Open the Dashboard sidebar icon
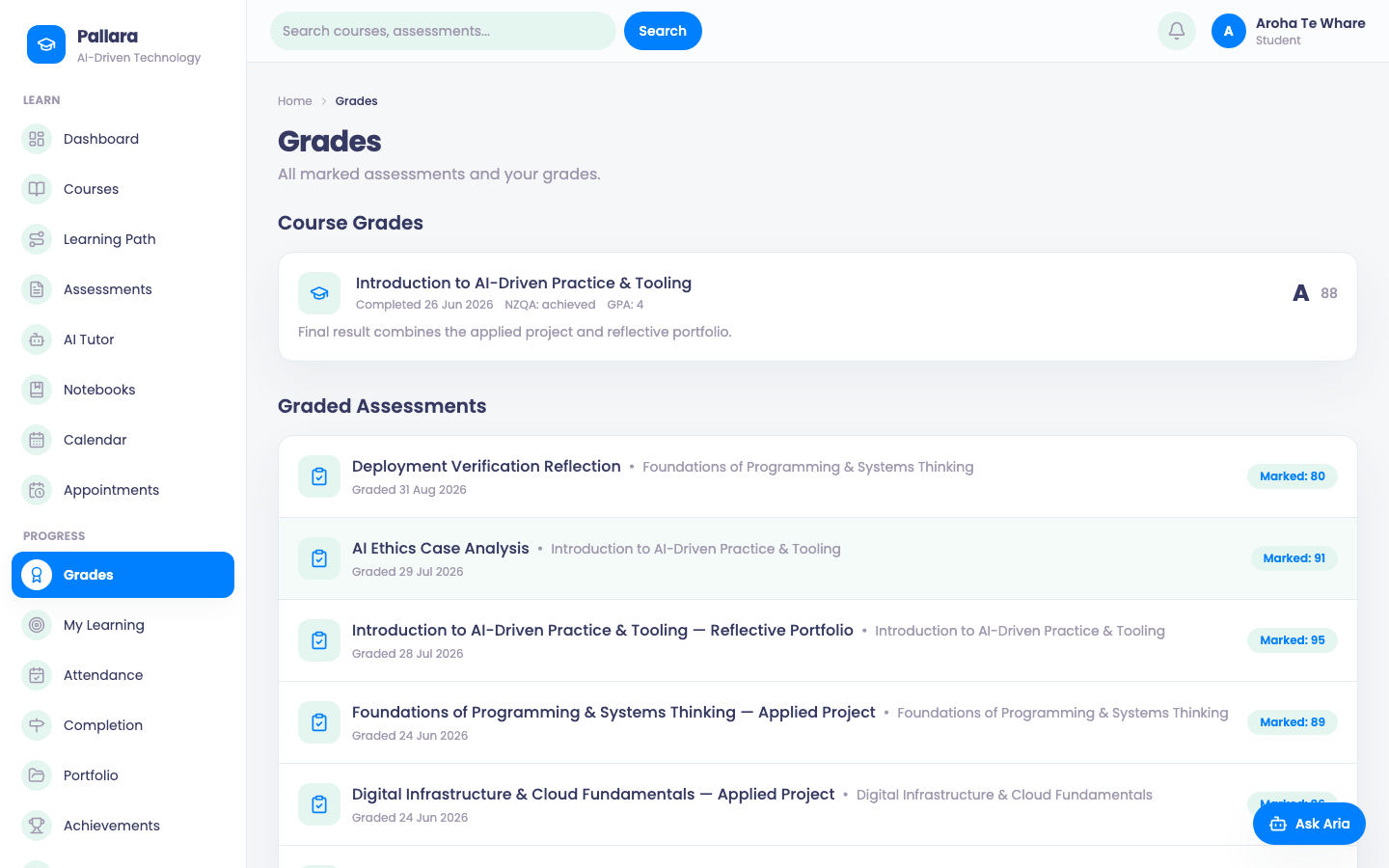 pyautogui.click(x=37, y=139)
